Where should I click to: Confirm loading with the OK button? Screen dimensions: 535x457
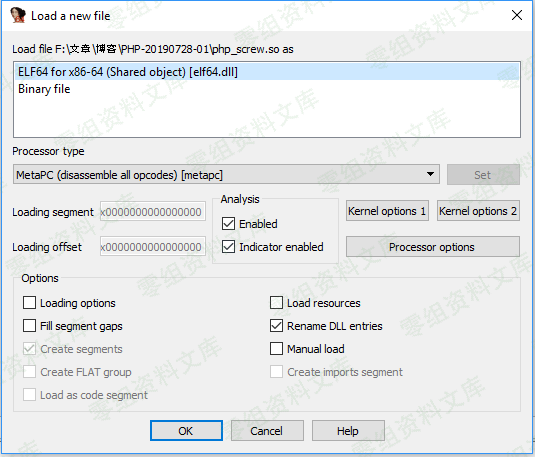coord(186,431)
